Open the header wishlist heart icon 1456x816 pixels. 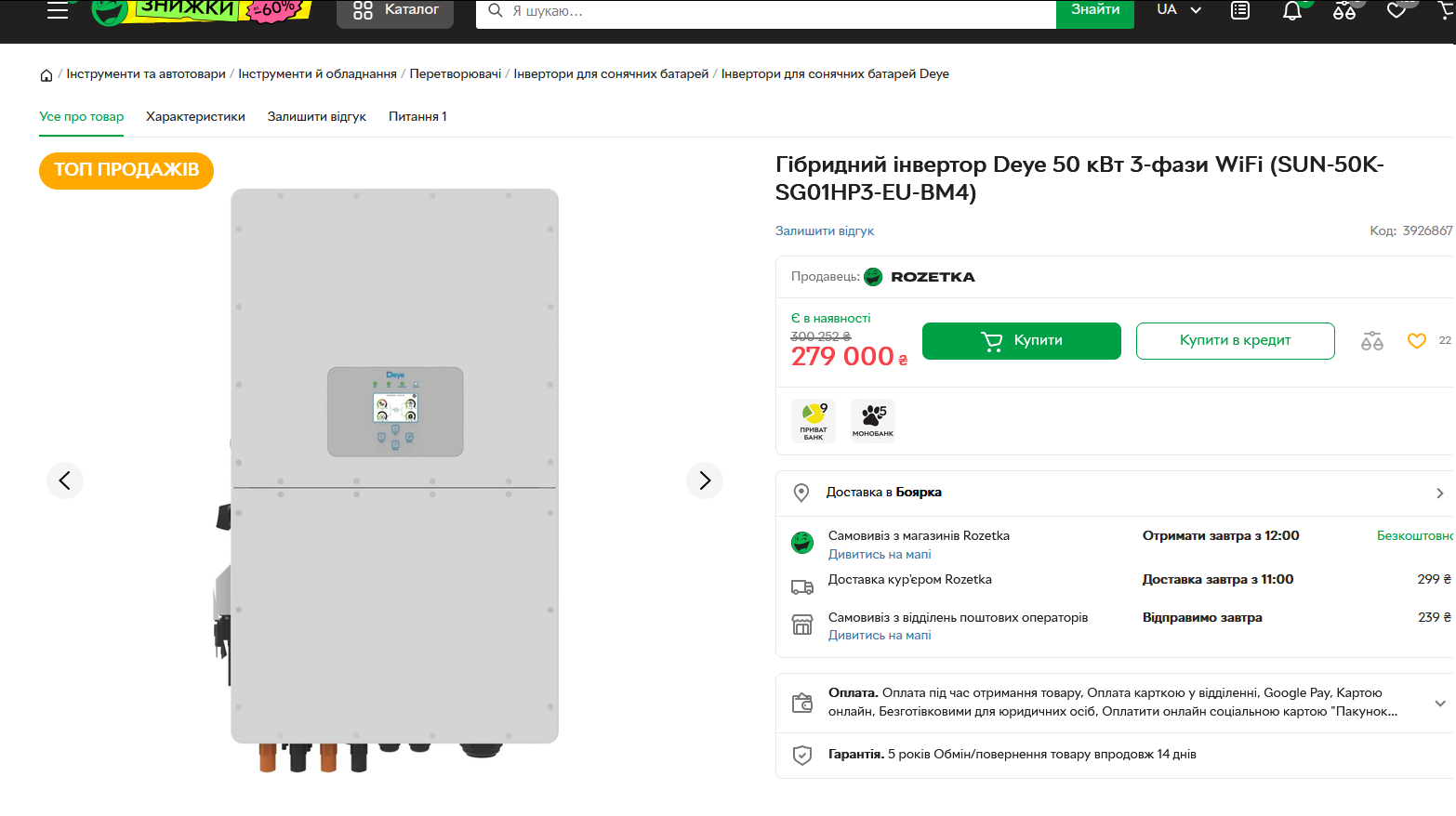(x=1396, y=10)
